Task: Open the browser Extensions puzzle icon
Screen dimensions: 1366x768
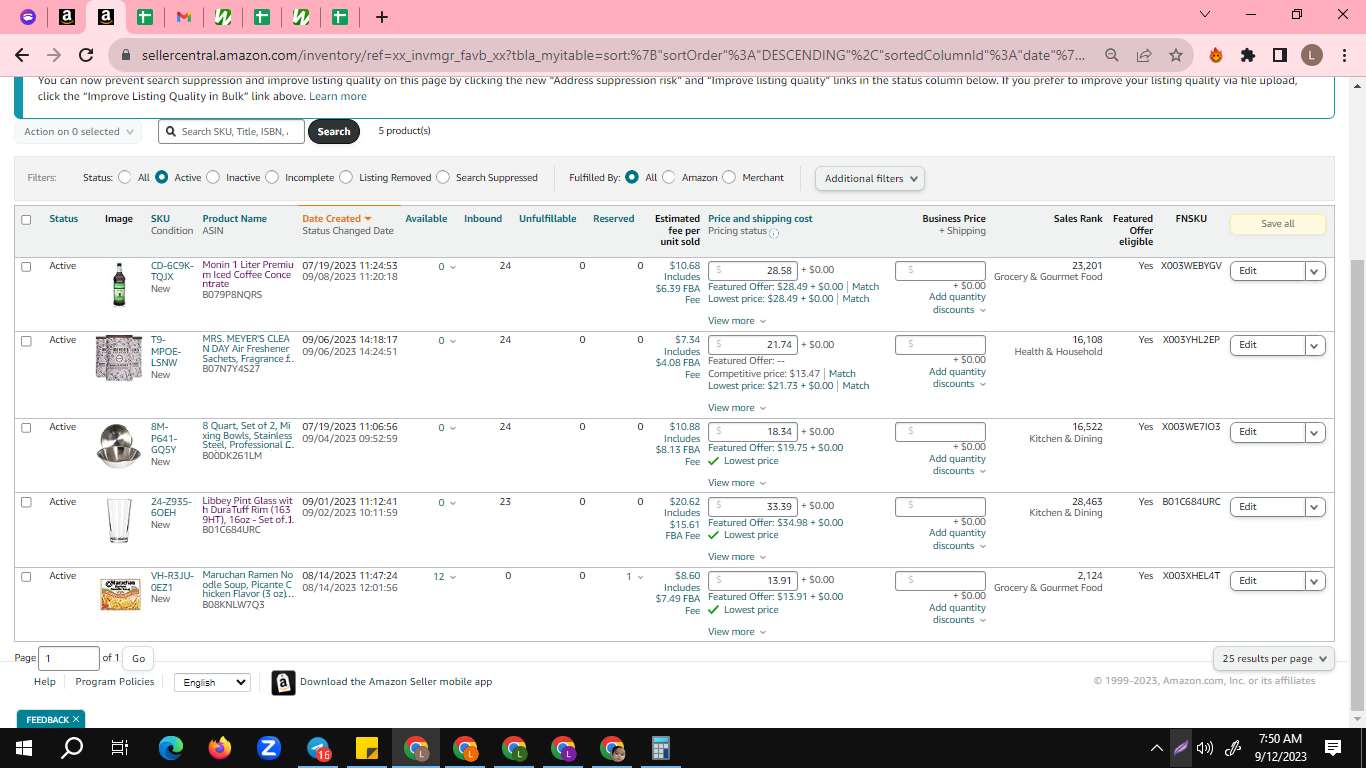Action: pos(1248,55)
